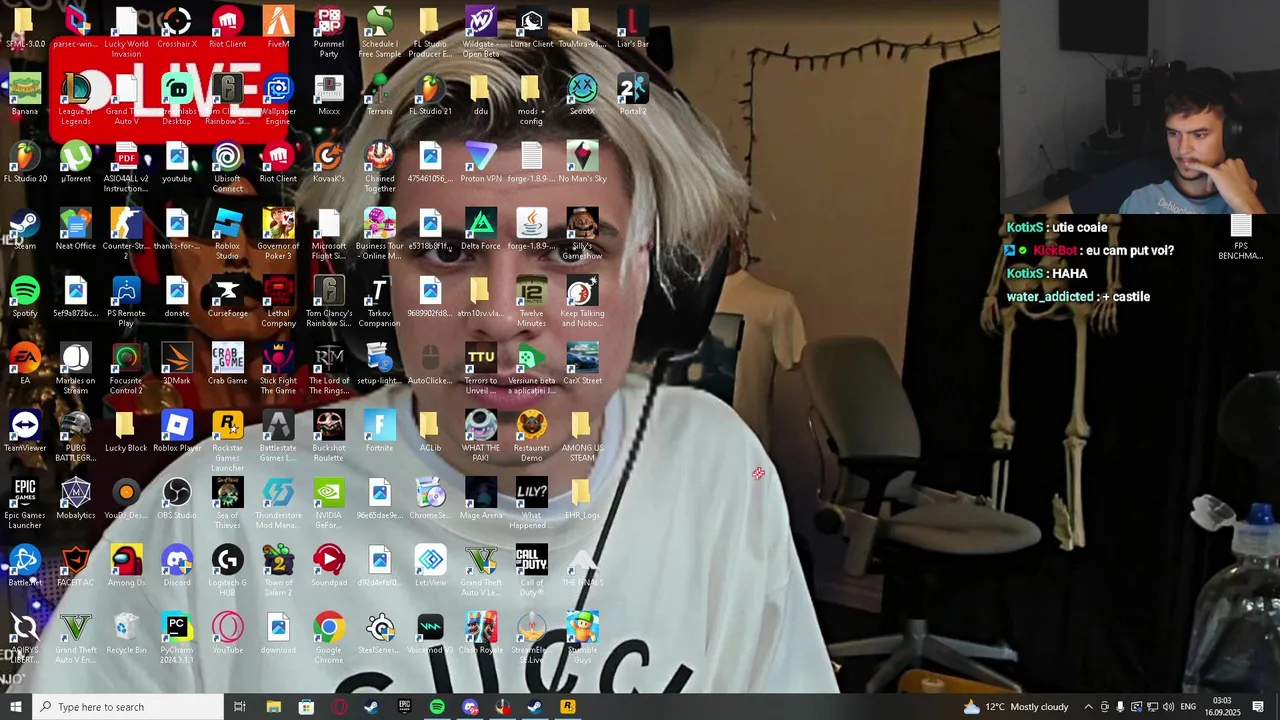Open Stick Fight The Game shortcut
This screenshot has height=720, width=1280.
278,369
